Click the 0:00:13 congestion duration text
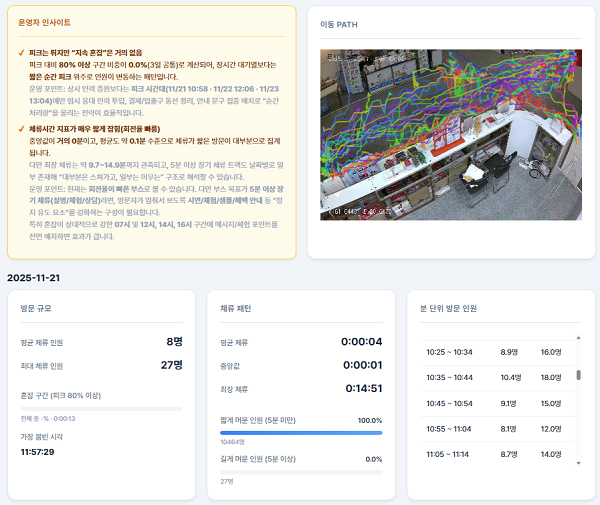This screenshot has width=600, height=505. tap(64, 419)
